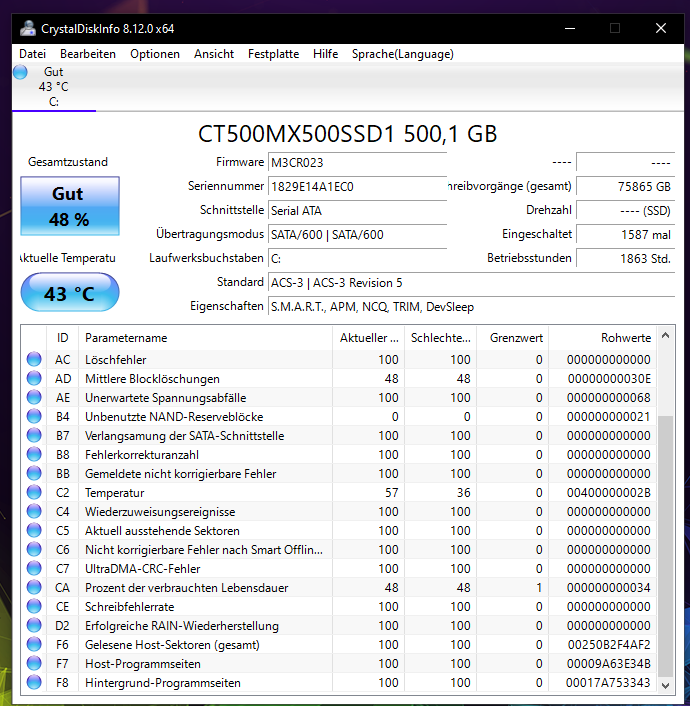Click the status orb for Temperatur row
Viewport: 690px width, 706px height.
tap(34, 492)
